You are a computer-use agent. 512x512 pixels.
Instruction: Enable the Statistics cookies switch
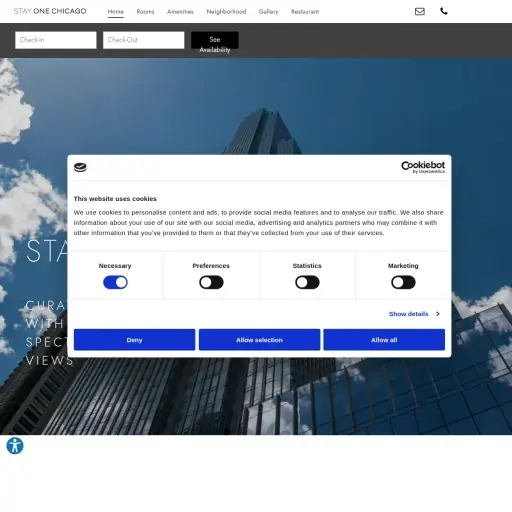tap(307, 282)
